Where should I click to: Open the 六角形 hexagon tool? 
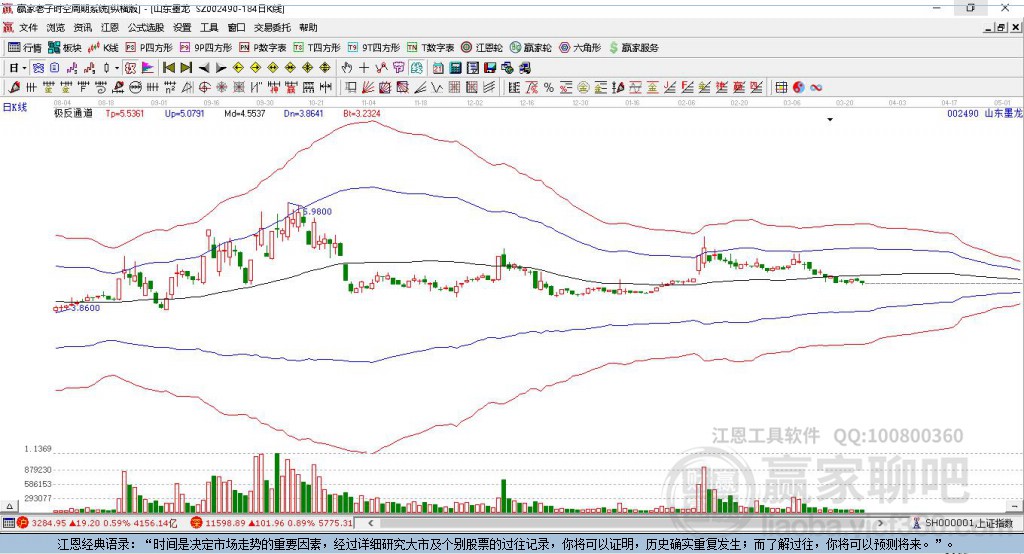tap(580, 48)
